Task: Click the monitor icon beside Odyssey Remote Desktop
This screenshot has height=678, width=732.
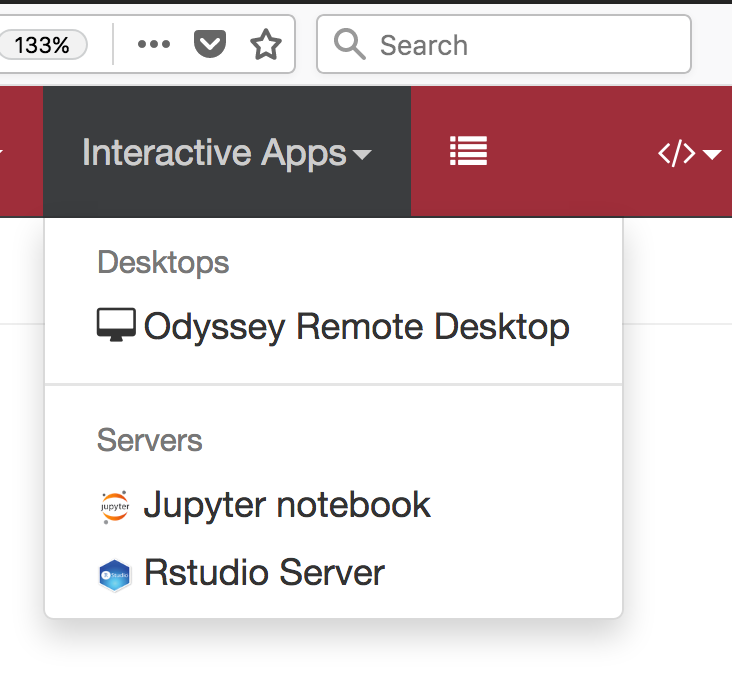Action: (116, 325)
